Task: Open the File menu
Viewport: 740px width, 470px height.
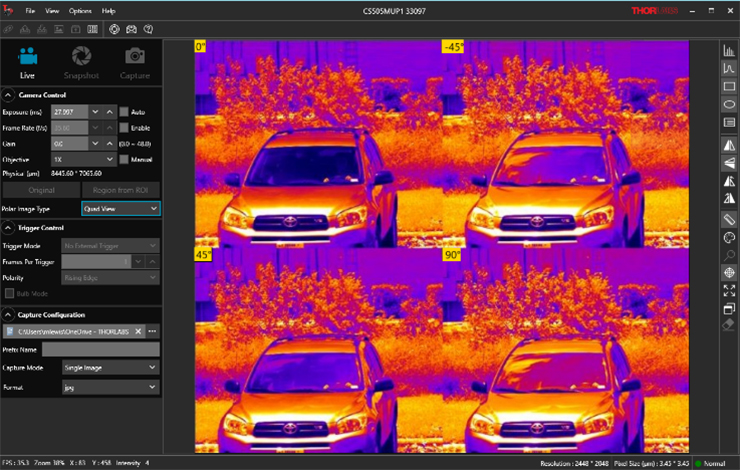Action: pyautogui.click(x=30, y=11)
